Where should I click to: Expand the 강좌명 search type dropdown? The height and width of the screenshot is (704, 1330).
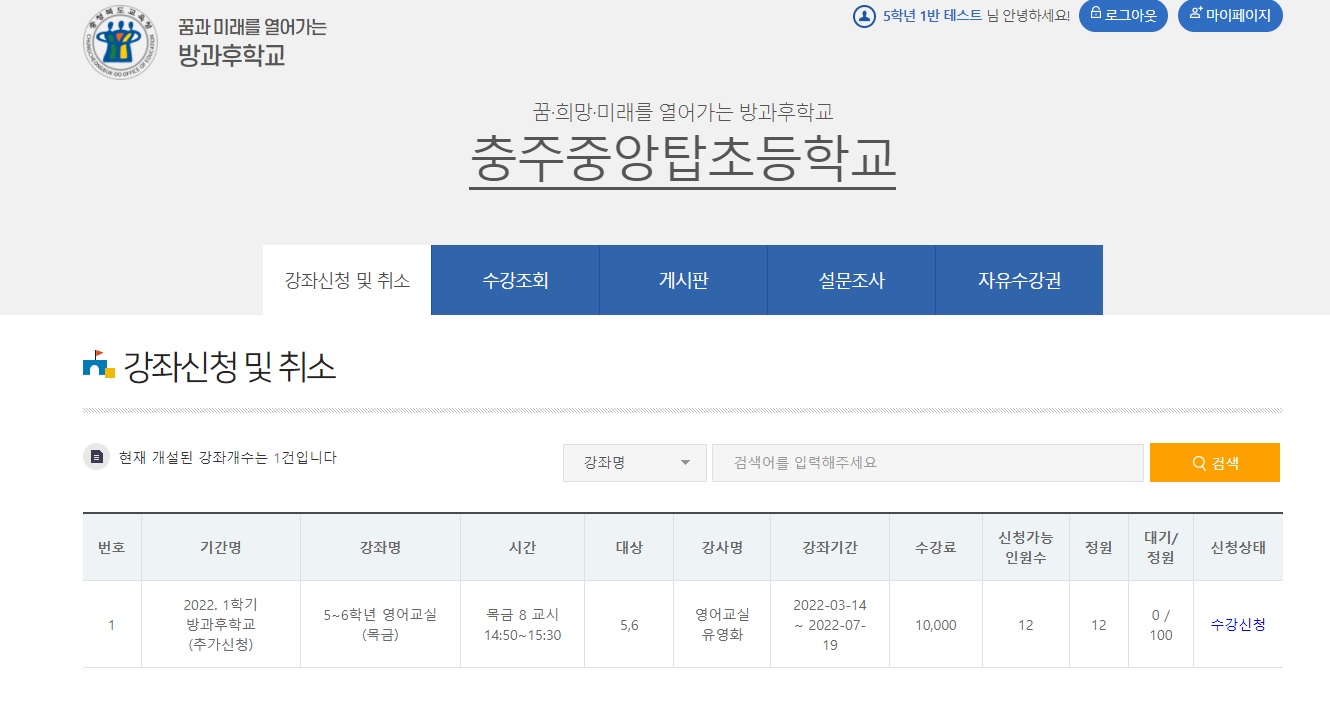(x=635, y=463)
